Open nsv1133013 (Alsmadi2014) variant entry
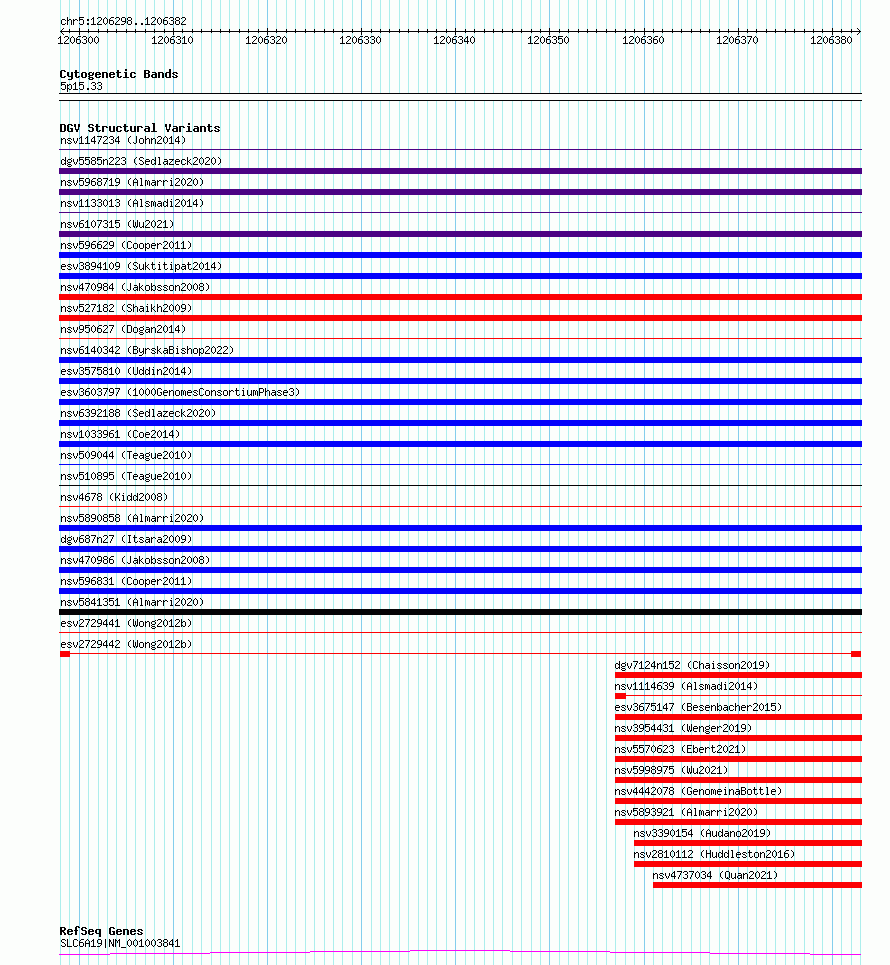The image size is (890, 965). 132,203
